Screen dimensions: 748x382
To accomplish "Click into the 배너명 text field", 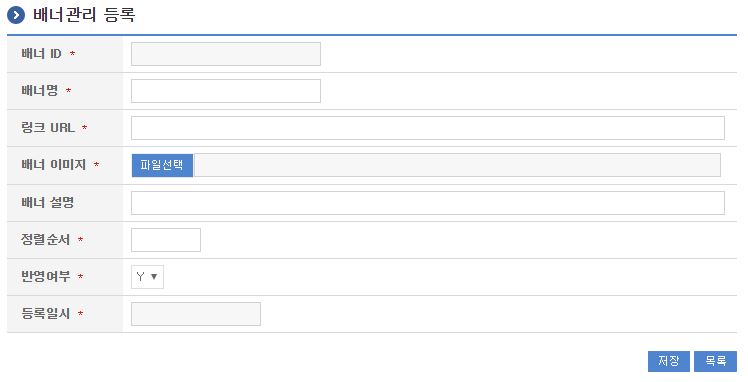I will click(x=226, y=91).
